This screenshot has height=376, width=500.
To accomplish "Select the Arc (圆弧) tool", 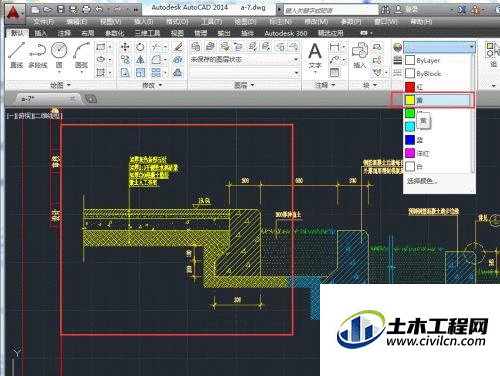I will click(x=81, y=54).
